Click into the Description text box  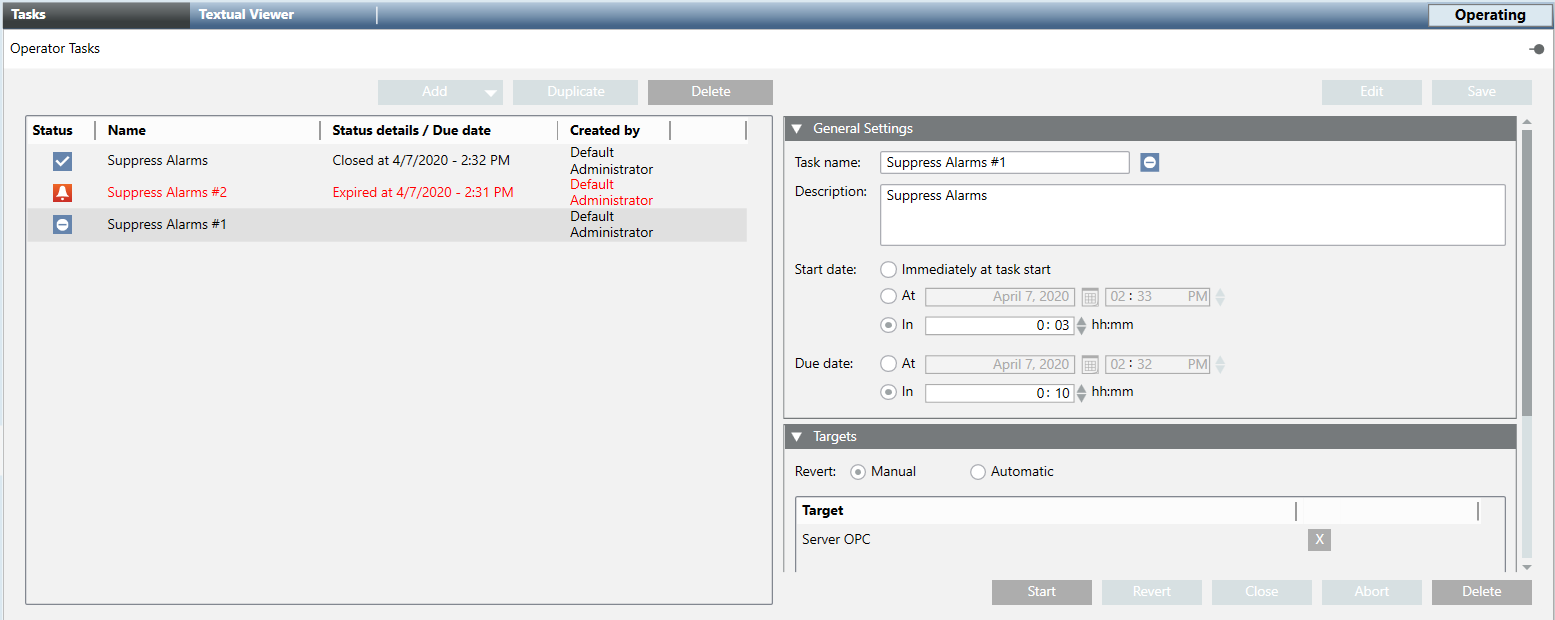click(1192, 215)
